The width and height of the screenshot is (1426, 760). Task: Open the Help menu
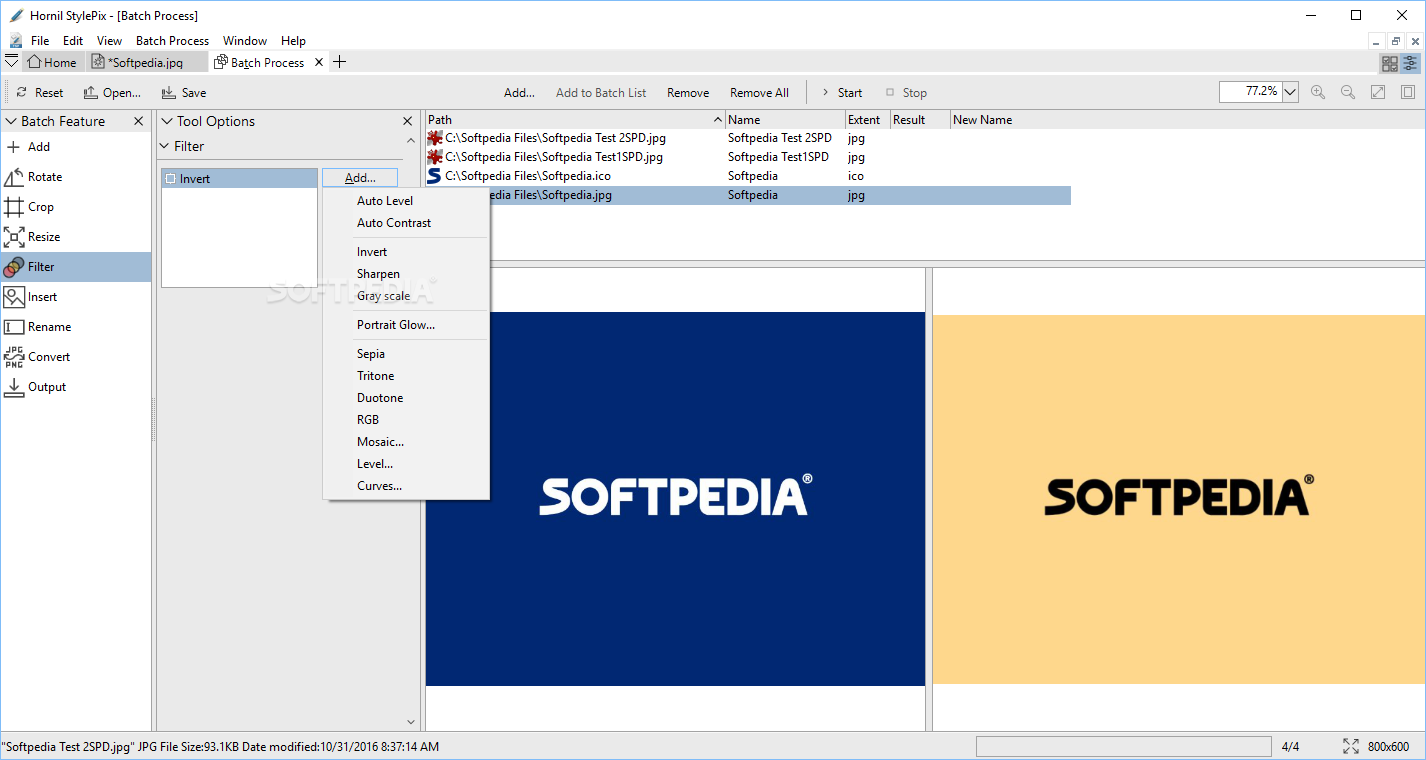point(293,41)
